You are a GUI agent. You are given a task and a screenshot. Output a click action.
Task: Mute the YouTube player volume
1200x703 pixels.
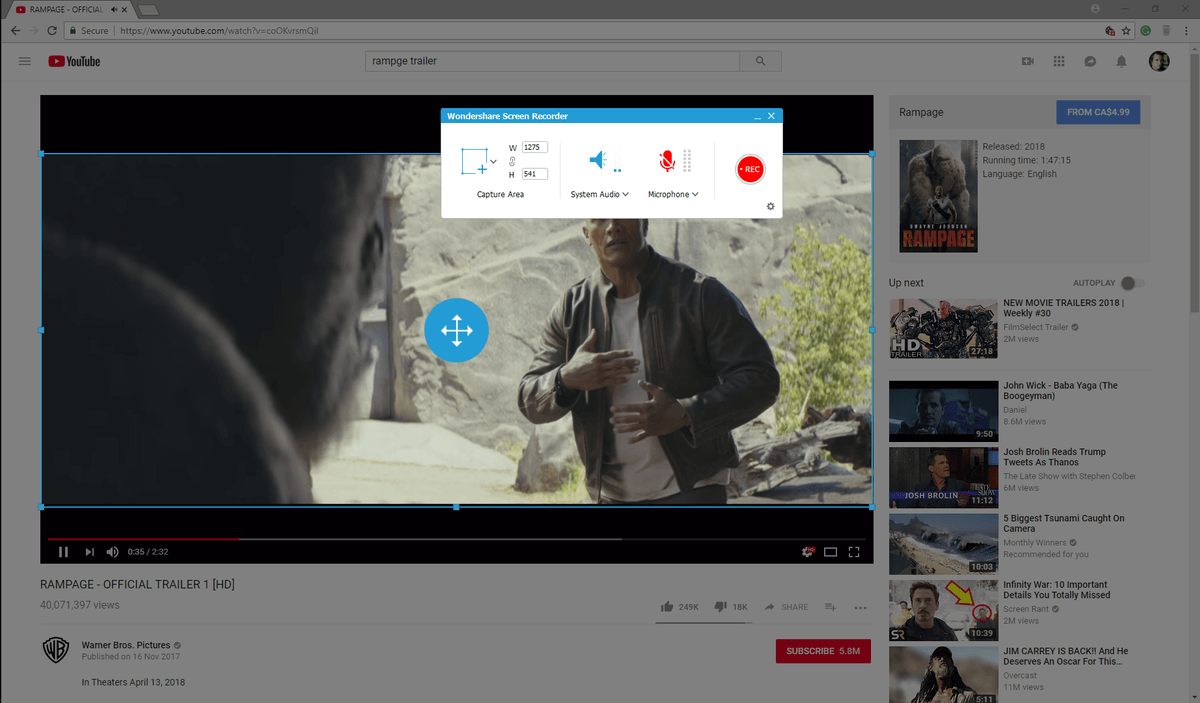click(x=112, y=551)
